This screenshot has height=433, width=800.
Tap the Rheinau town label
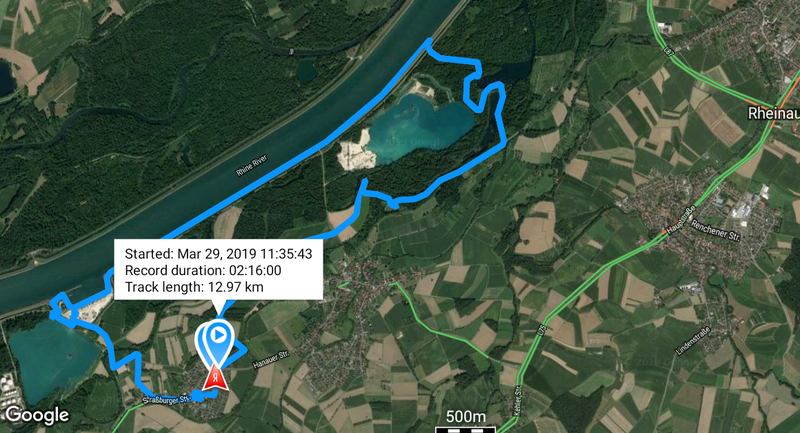773,113
